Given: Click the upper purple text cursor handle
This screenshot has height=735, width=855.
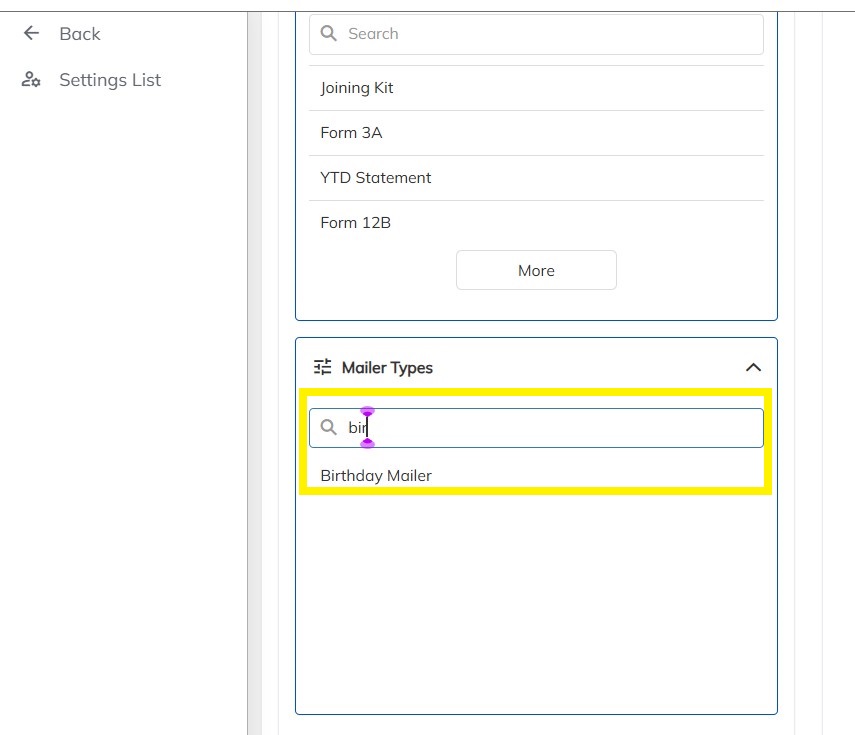Looking at the screenshot, I should 367,411.
